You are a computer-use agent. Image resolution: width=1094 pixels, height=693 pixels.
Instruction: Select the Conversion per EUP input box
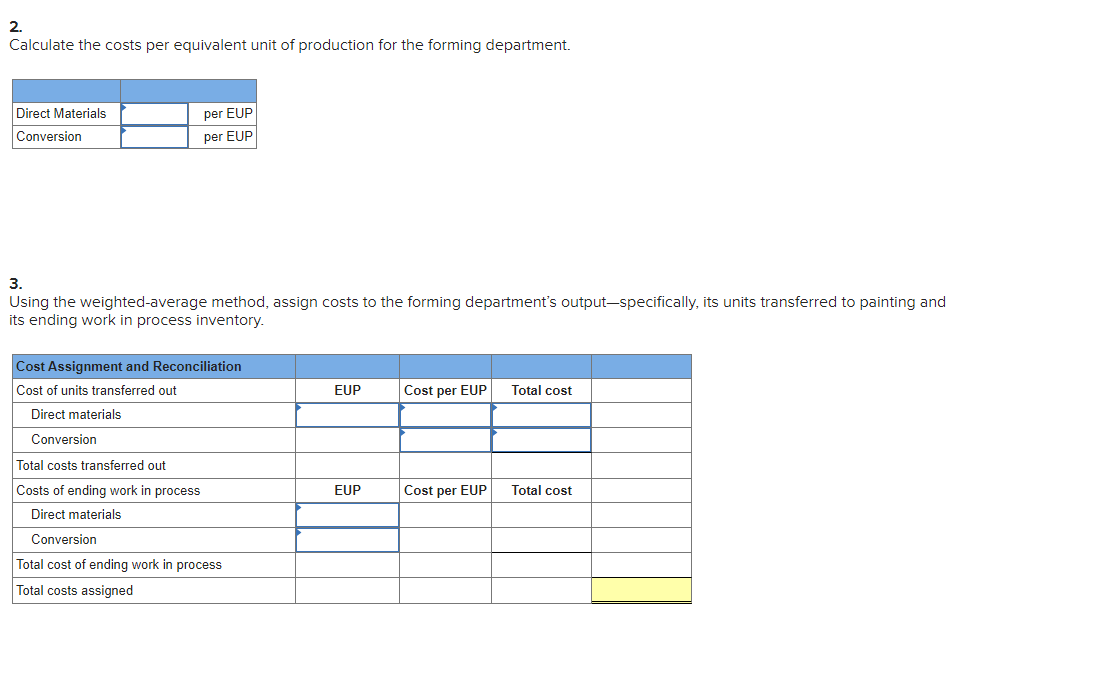(x=155, y=137)
